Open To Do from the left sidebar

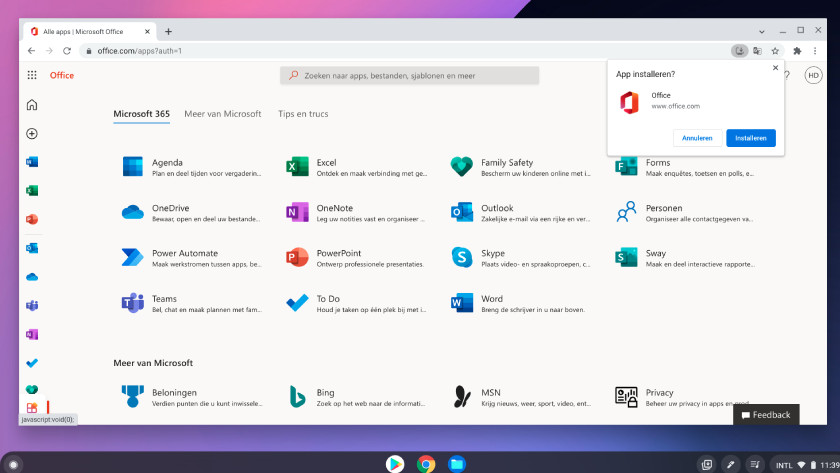pos(32,363)
